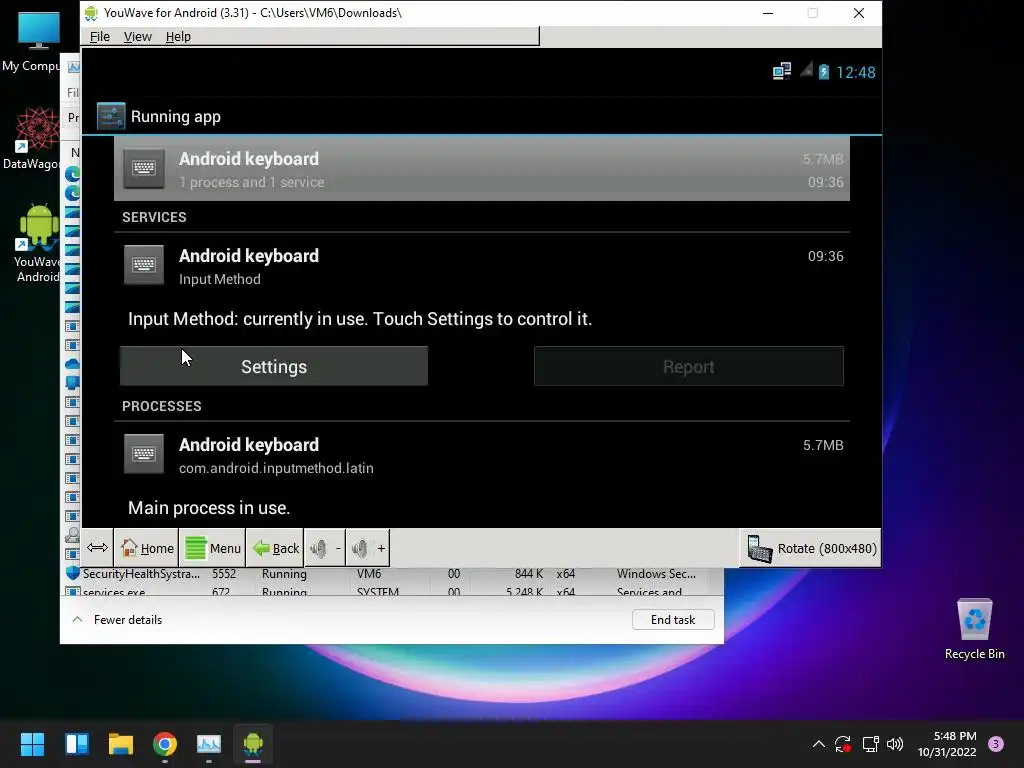The height and width of the screenshot is (768, 1024).
Task: Click the SERVICES section header
Action: tap(154, 217)
